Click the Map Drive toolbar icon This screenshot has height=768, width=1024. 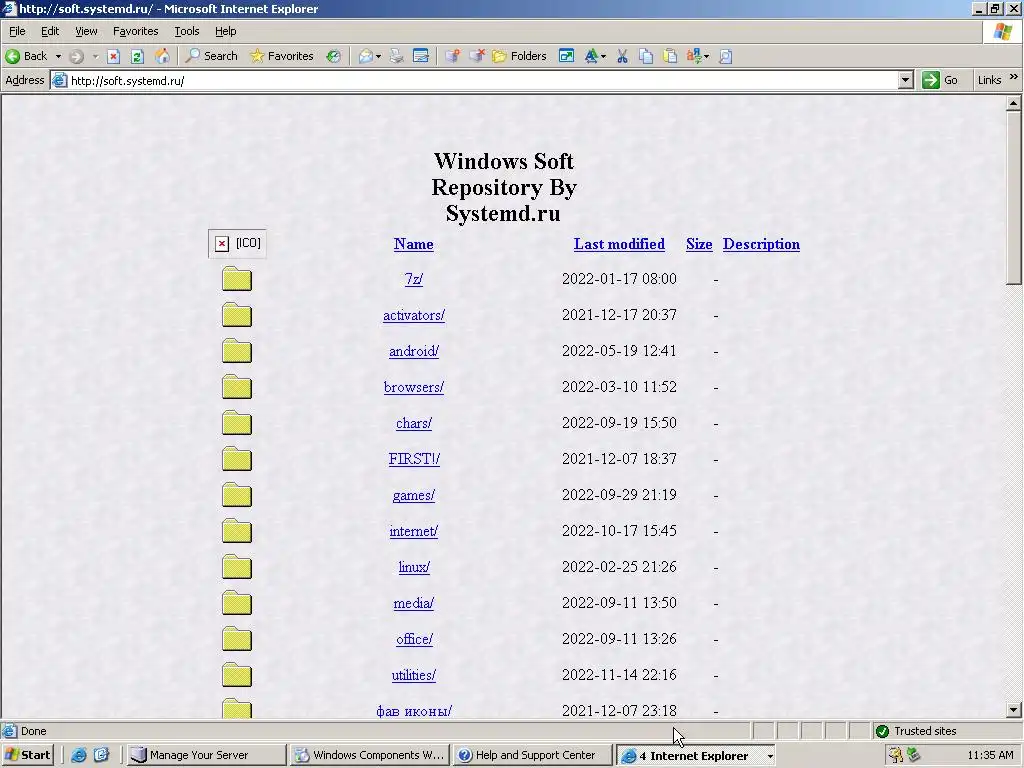pos(452,56)
